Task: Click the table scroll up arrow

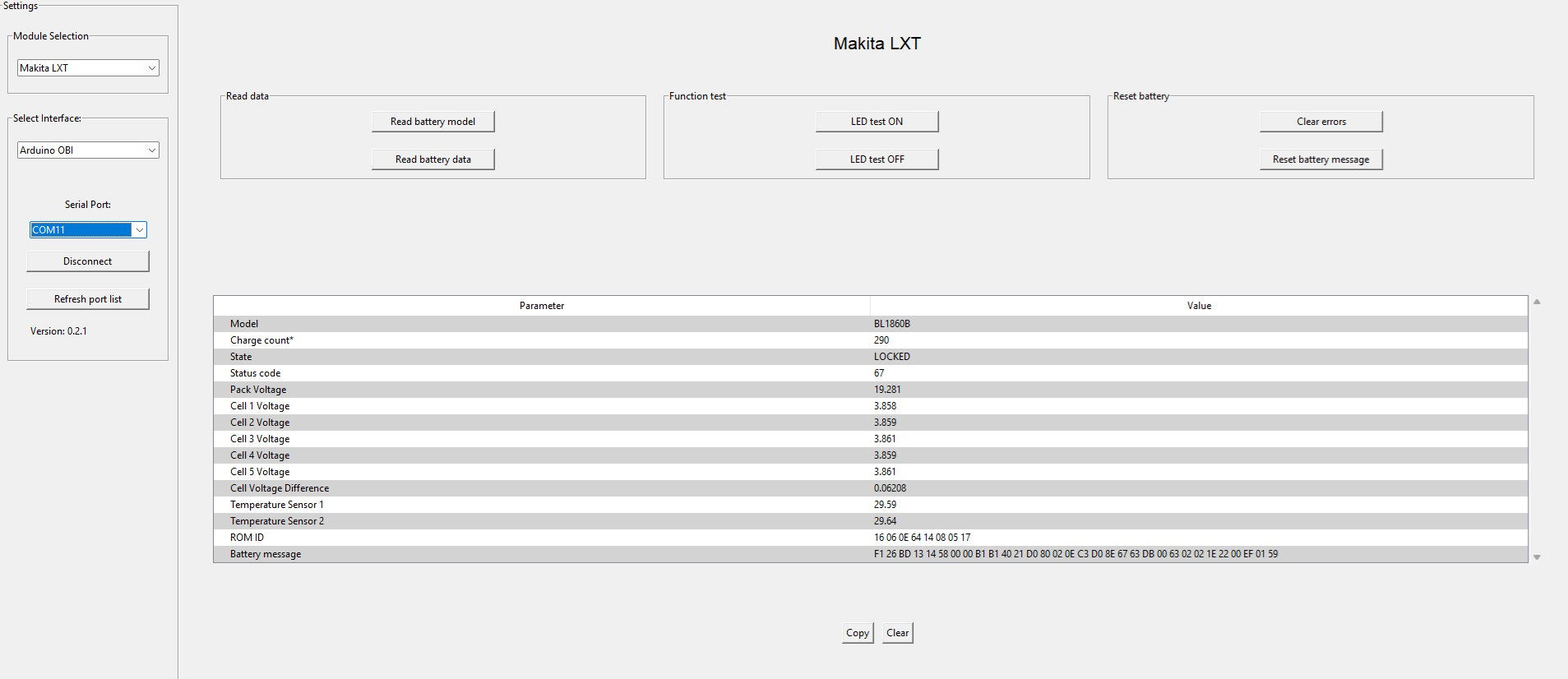Action: tap(1537, 303)
